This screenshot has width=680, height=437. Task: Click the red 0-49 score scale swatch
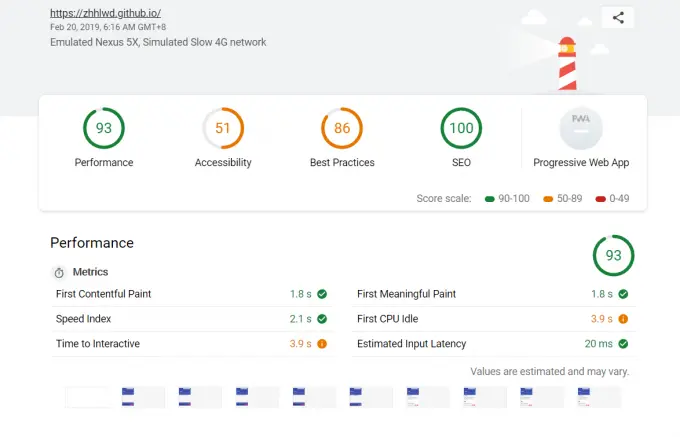[x=601, y=199]
